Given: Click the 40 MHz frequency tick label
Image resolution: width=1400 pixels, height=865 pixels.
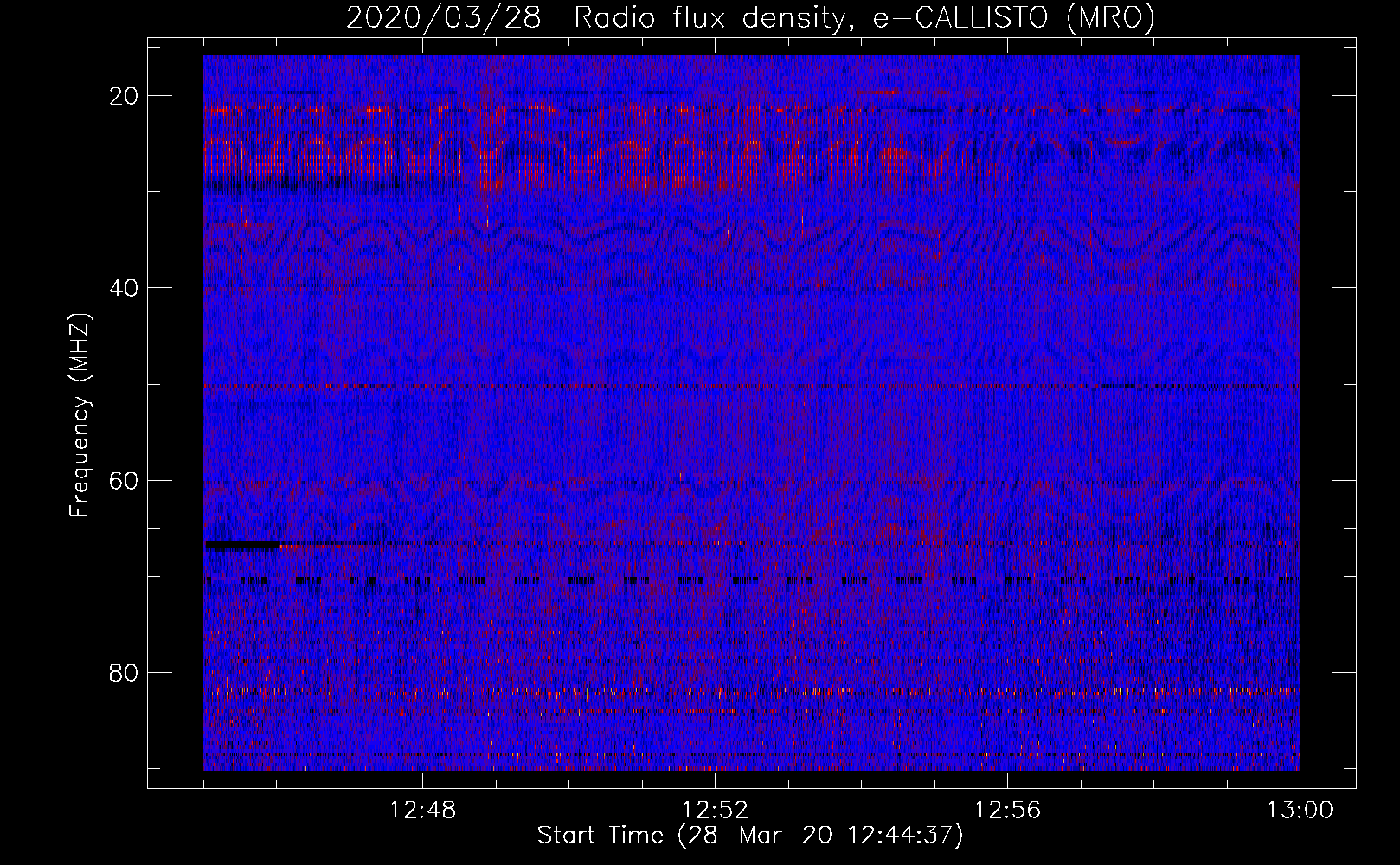Looking at the screenshot, I should [124, 287].
